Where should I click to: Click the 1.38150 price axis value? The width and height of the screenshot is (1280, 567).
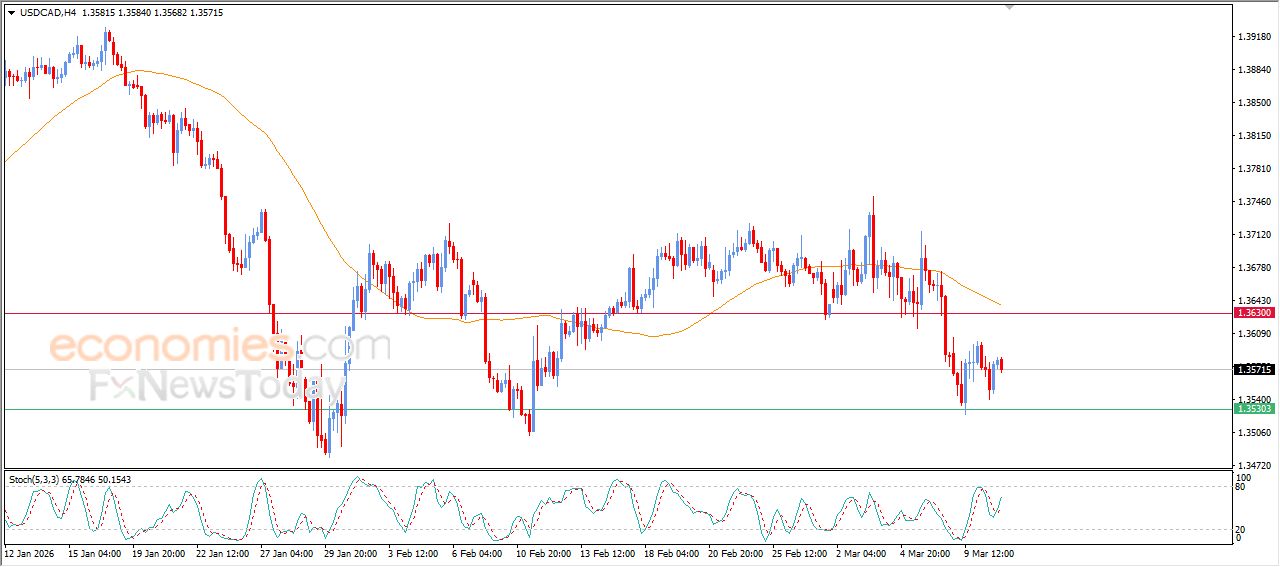(1254, 136)
